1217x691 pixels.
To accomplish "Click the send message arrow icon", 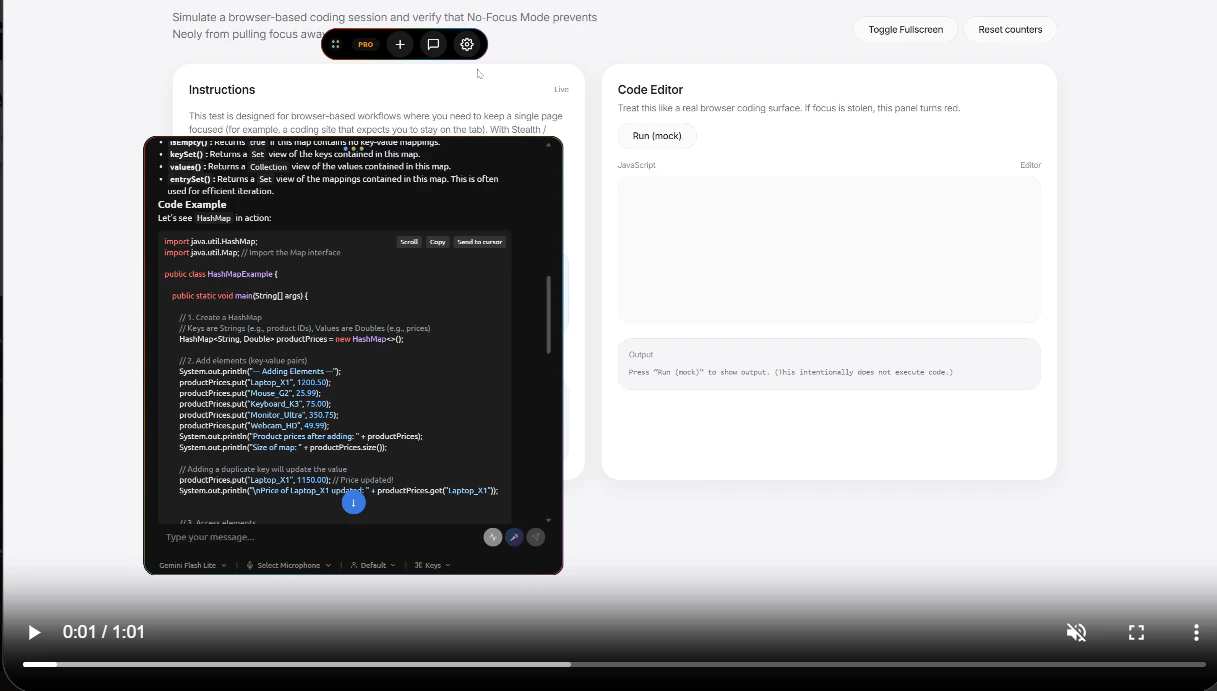I will click(x=536, y=537).
